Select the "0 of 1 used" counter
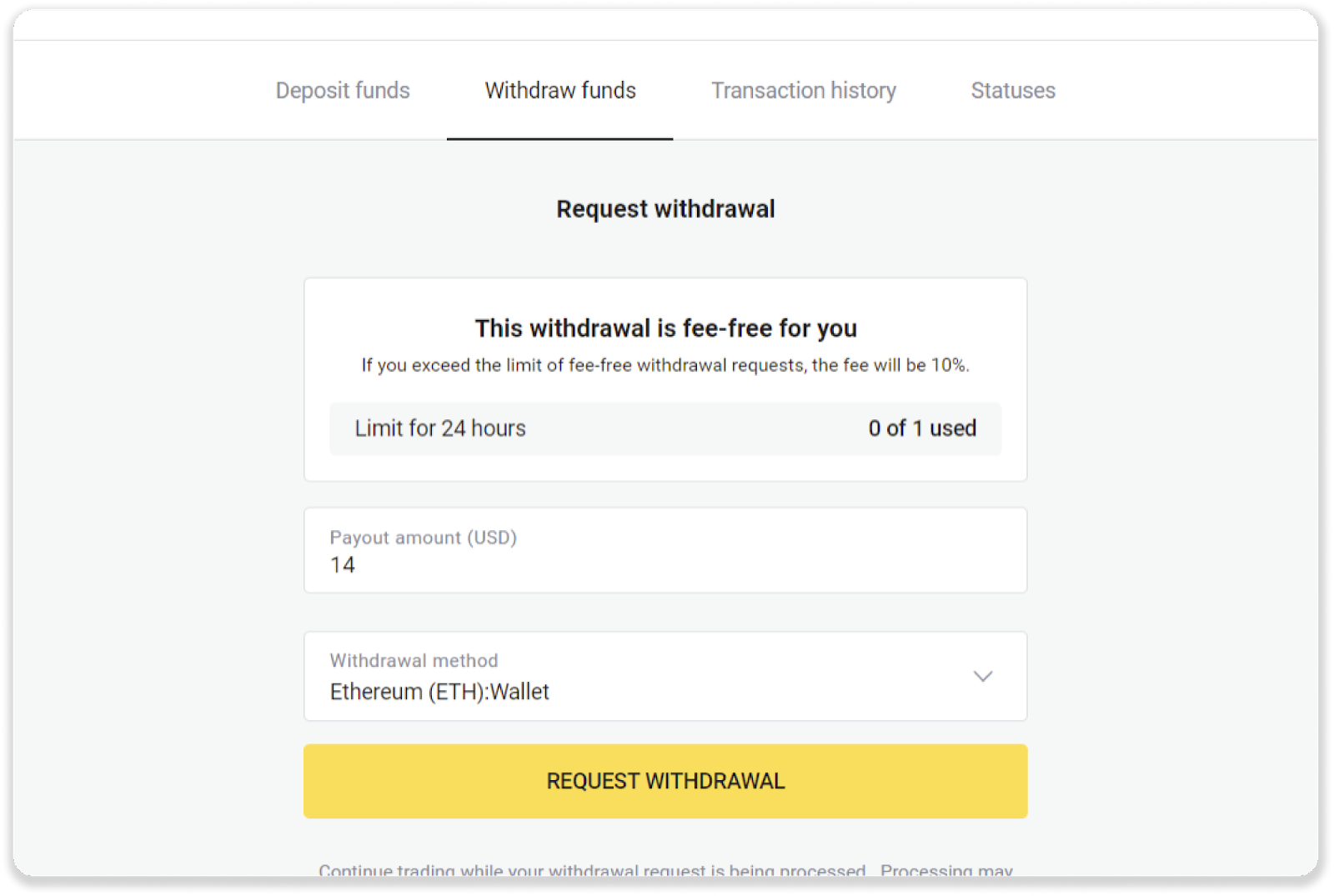 [922, 428]
